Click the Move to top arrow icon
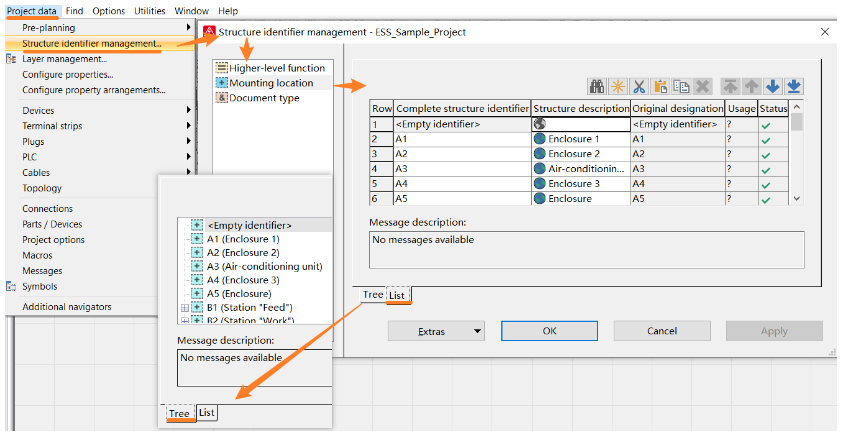Screen dimensions: 841x435 730,86
